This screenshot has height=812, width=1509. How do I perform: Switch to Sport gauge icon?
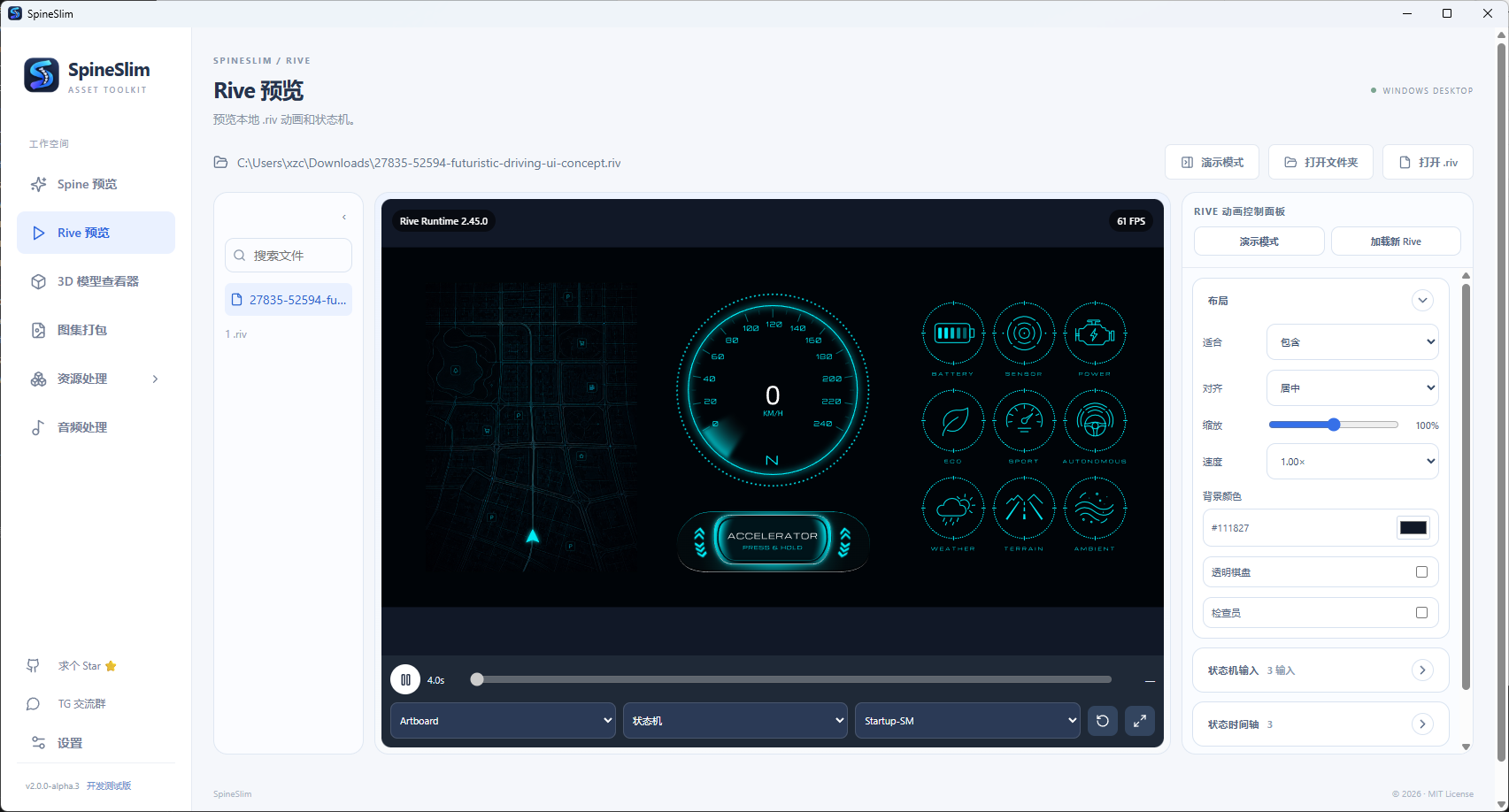coord(1024,421)
